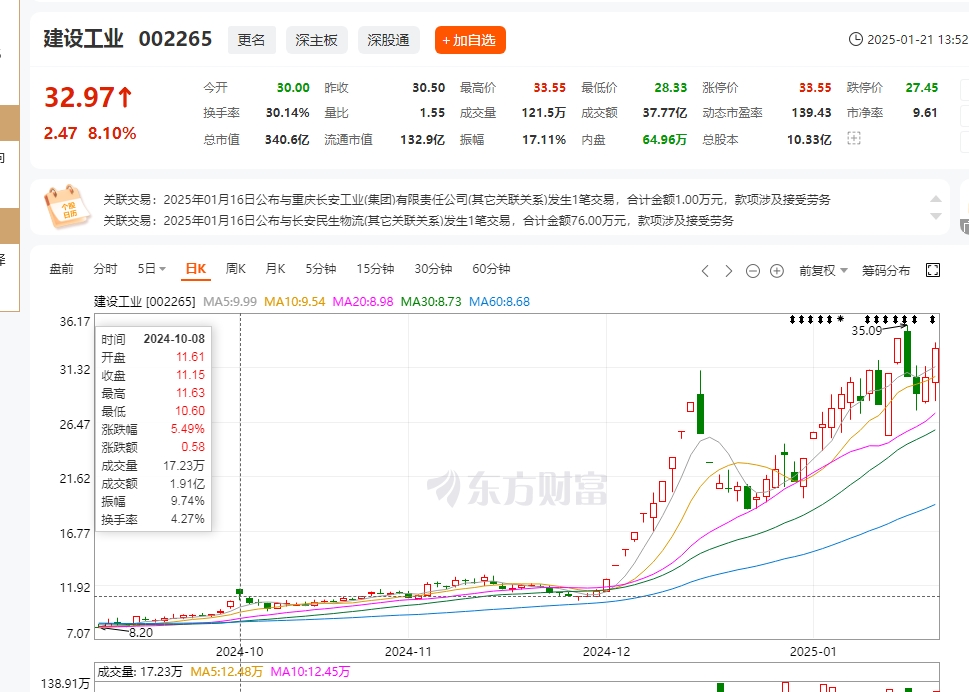Switch to 分时 chart tab
Screen dimensions: 969x692
[105, 269]
